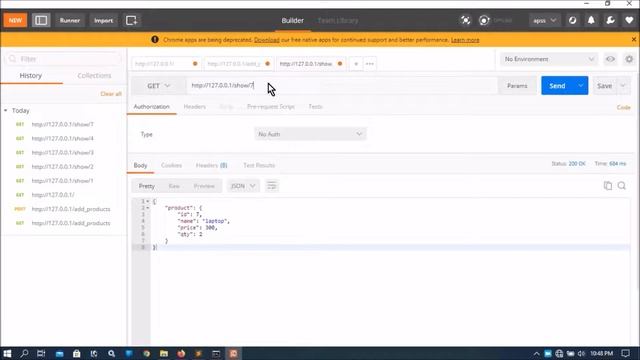640x360 pixels.
Task: Select the request tab ending in /show
Action: pyautogui.click(x=311, y=64)
